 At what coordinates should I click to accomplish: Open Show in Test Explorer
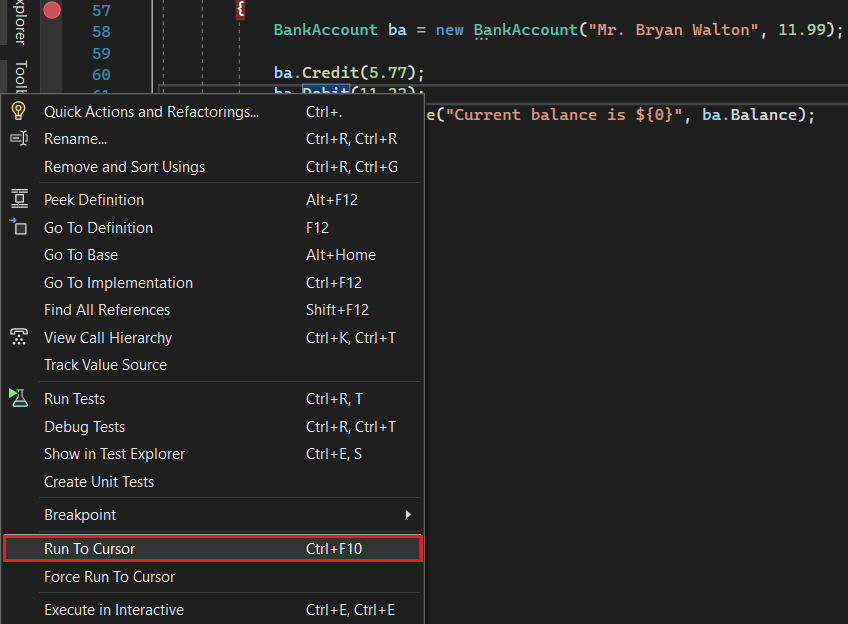(x=114, y=454)
